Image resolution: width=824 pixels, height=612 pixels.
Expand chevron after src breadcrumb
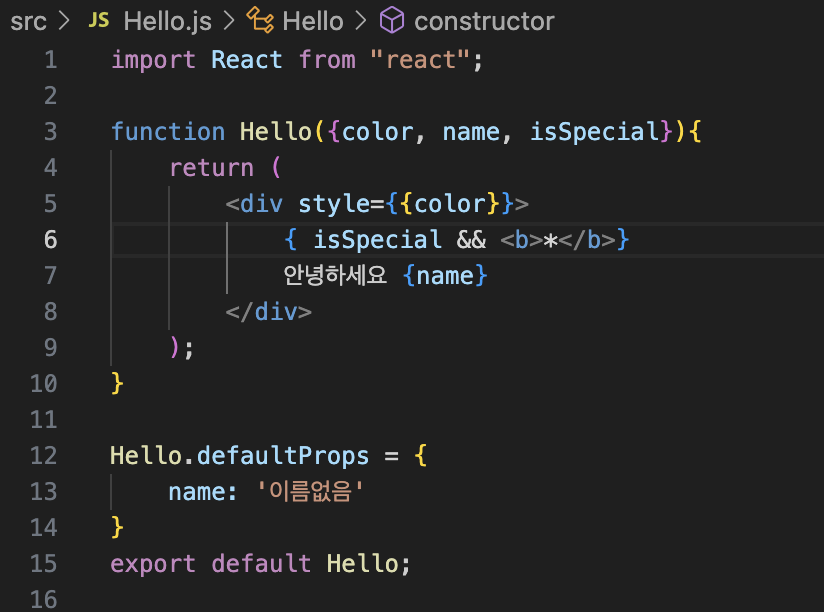point(64,21)
